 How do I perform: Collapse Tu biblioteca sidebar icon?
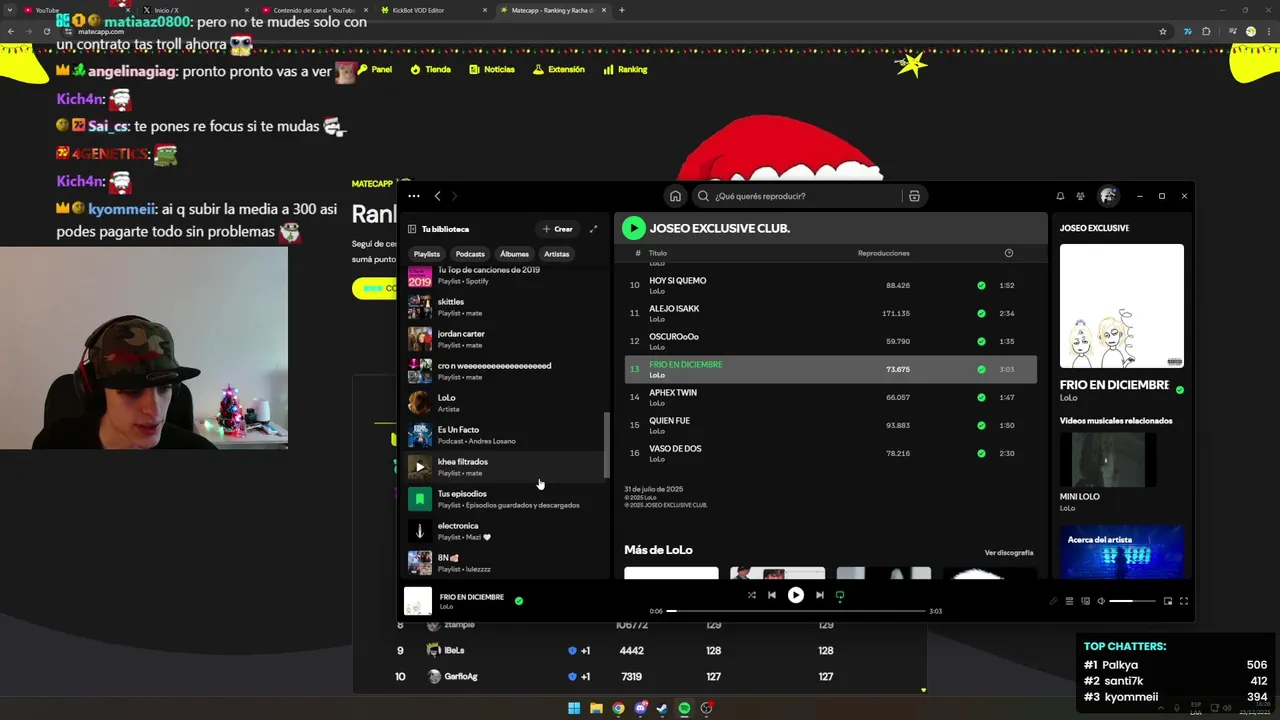point(412,229)
